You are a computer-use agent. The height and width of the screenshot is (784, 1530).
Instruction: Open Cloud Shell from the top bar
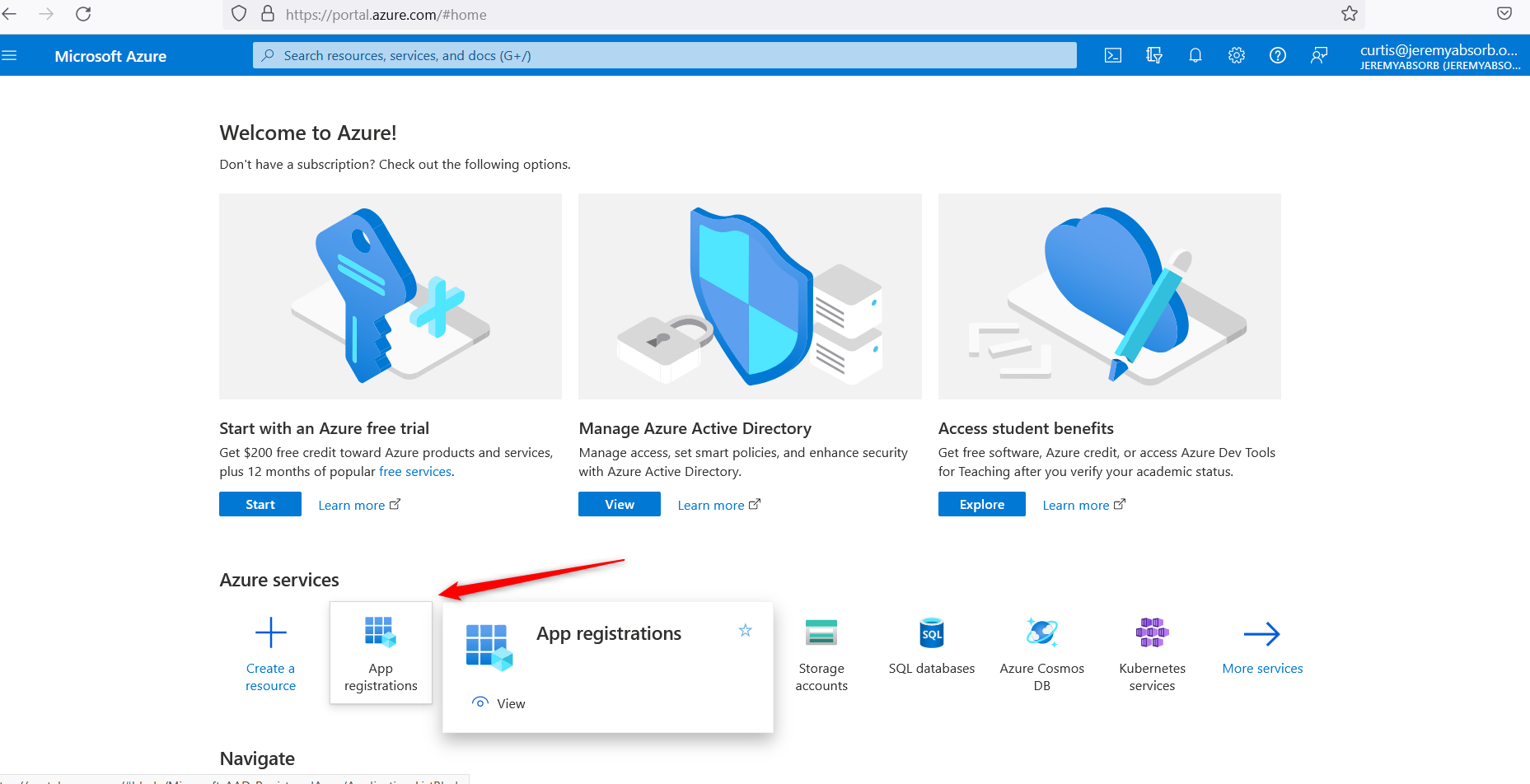pyautogui.click(x=1113, y=56)
